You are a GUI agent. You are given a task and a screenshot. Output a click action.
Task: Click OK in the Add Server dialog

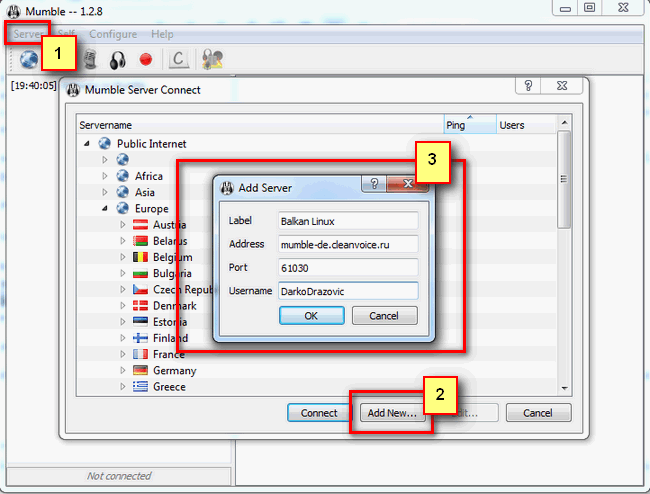click(x=311, y=316)
